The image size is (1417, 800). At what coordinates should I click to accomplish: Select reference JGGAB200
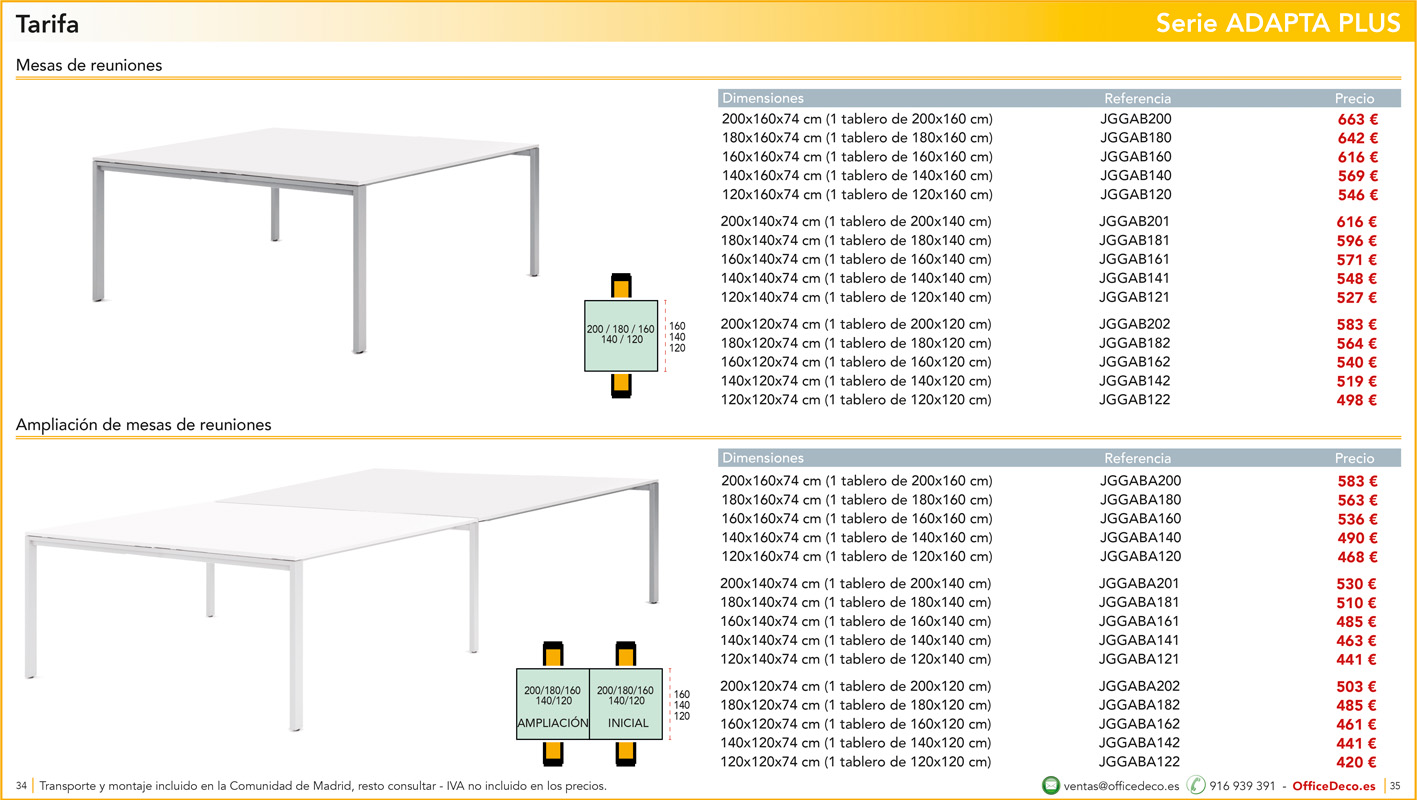click(1136, 119)
